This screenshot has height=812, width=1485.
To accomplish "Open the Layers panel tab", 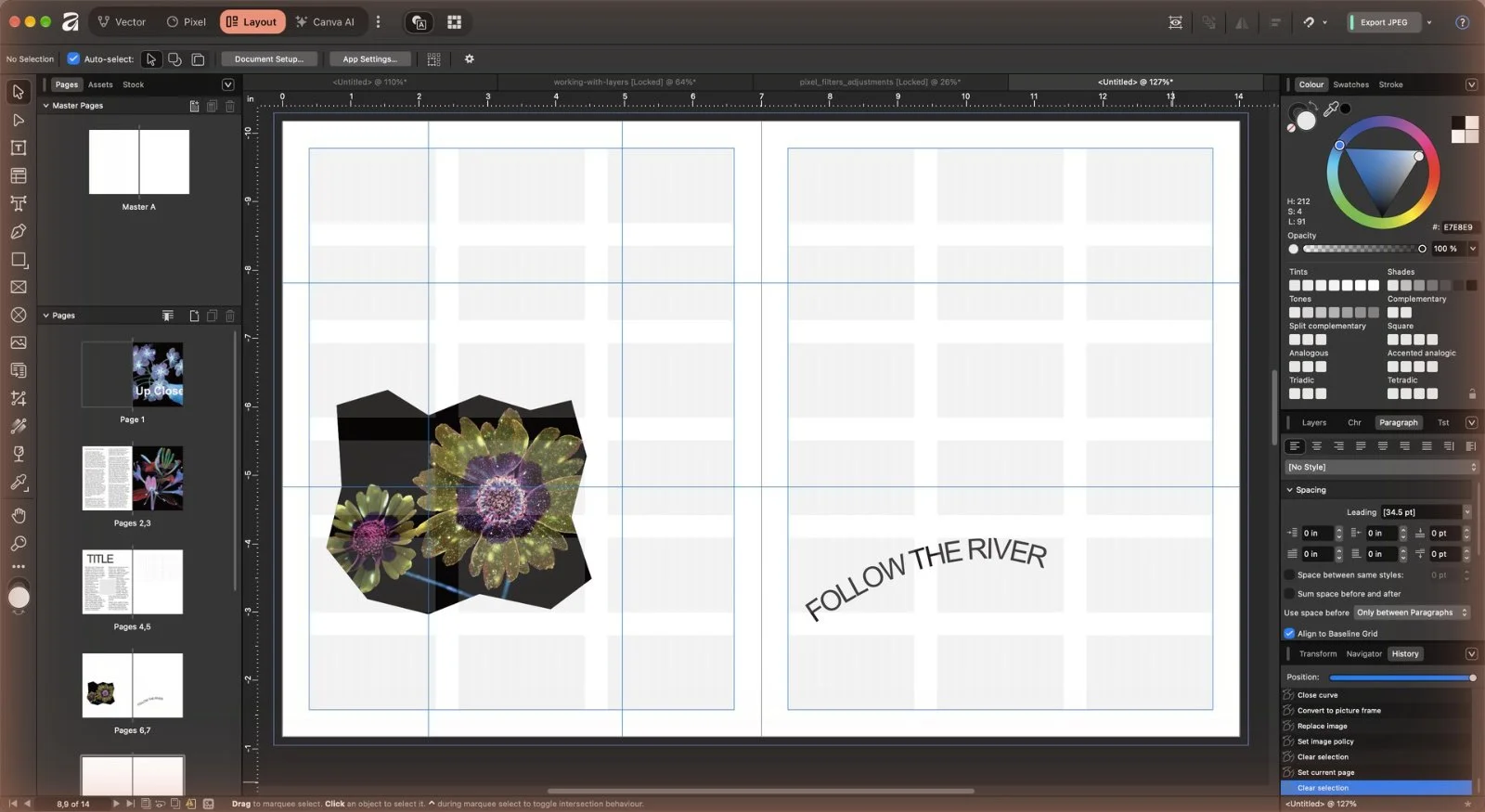I will point(1313,422).
